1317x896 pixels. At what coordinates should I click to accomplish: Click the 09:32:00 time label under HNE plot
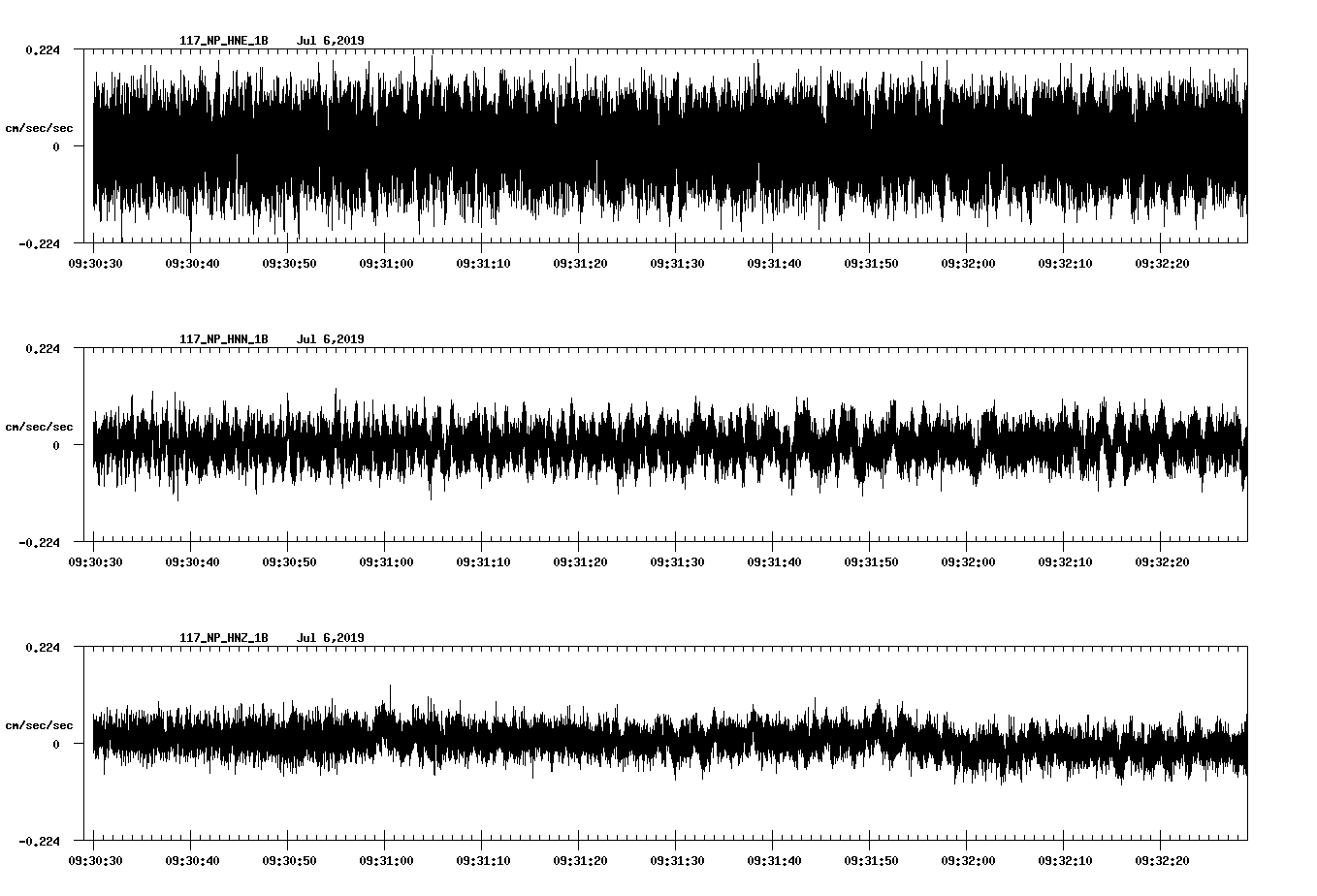click(x=968, y=263)
